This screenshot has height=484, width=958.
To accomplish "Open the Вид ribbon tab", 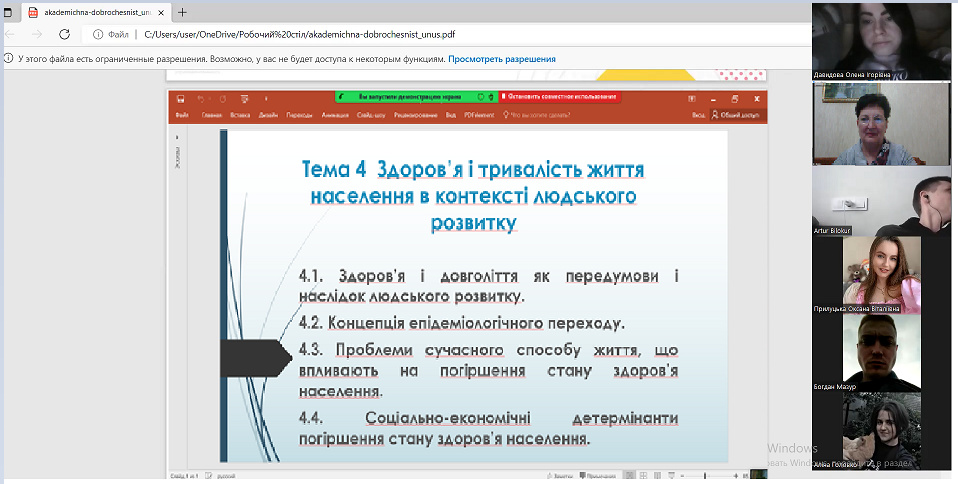I will click(x=450, y=115).
